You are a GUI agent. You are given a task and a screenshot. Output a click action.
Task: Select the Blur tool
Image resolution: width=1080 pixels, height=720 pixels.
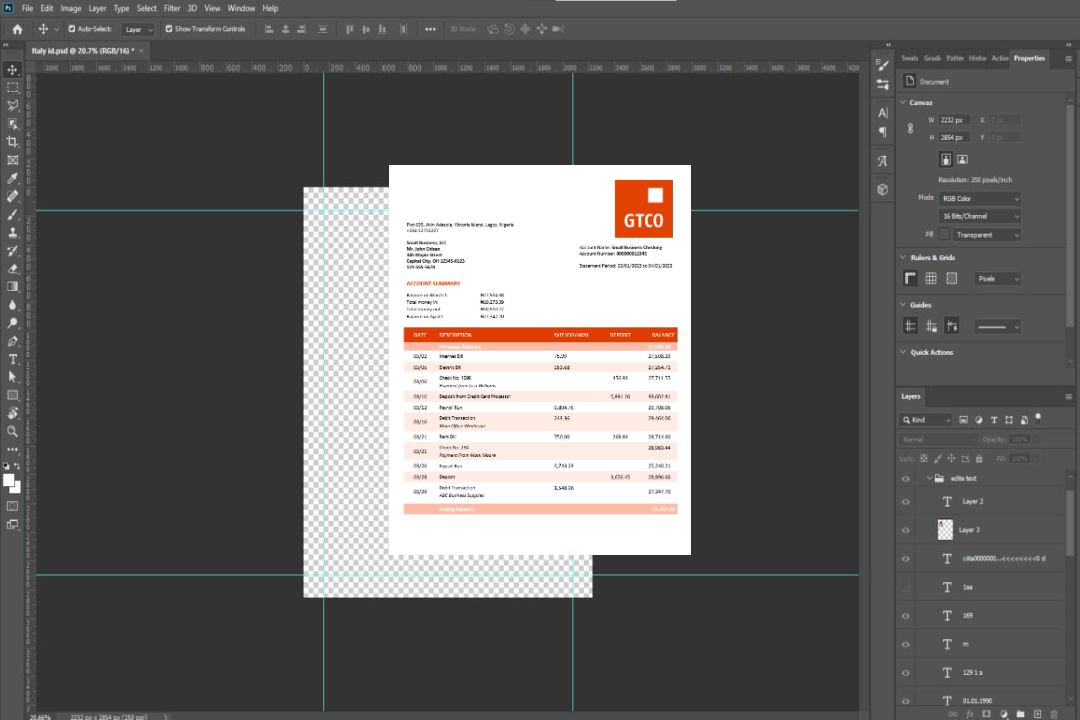(x=12, y=305)
